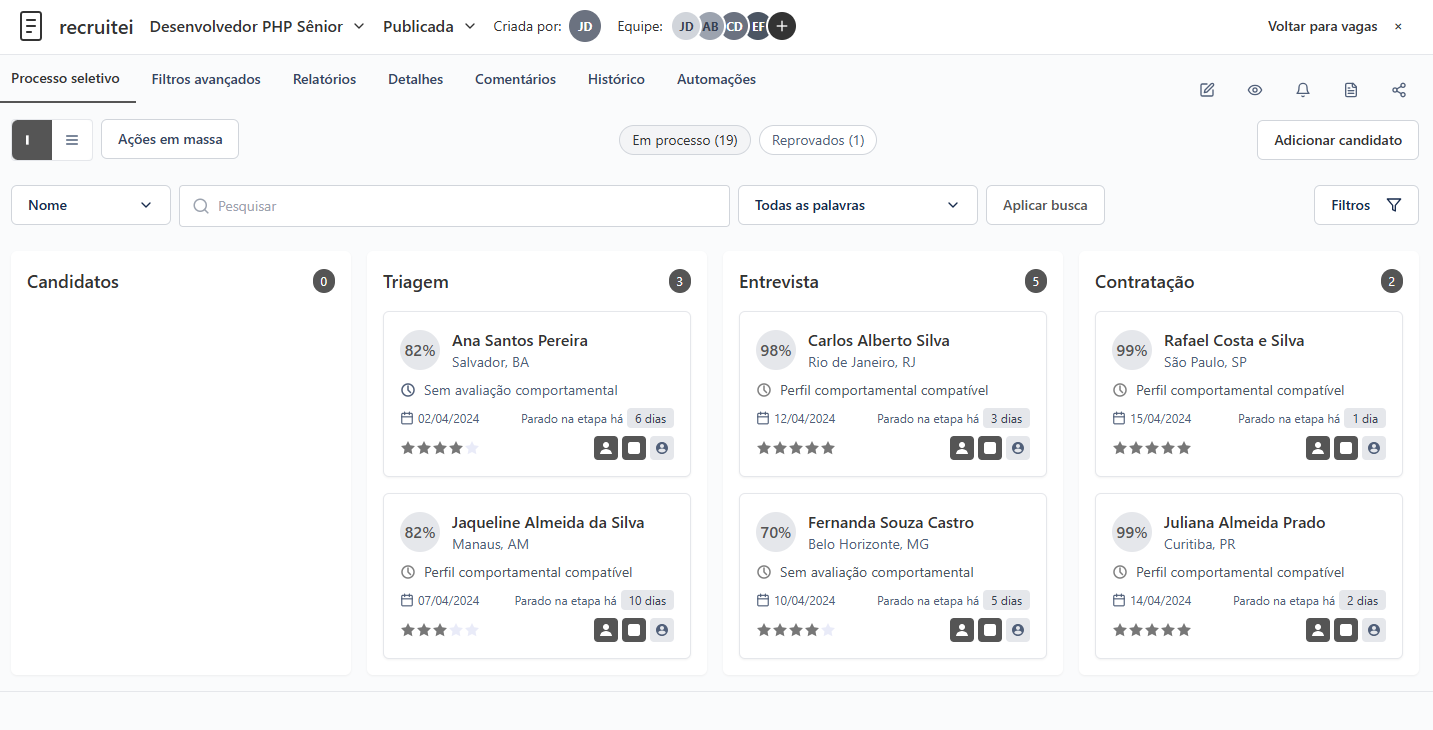Click the add team member plus avatar icon
The height and width of the screenshot is (730, 1433).
coord(782,26)
